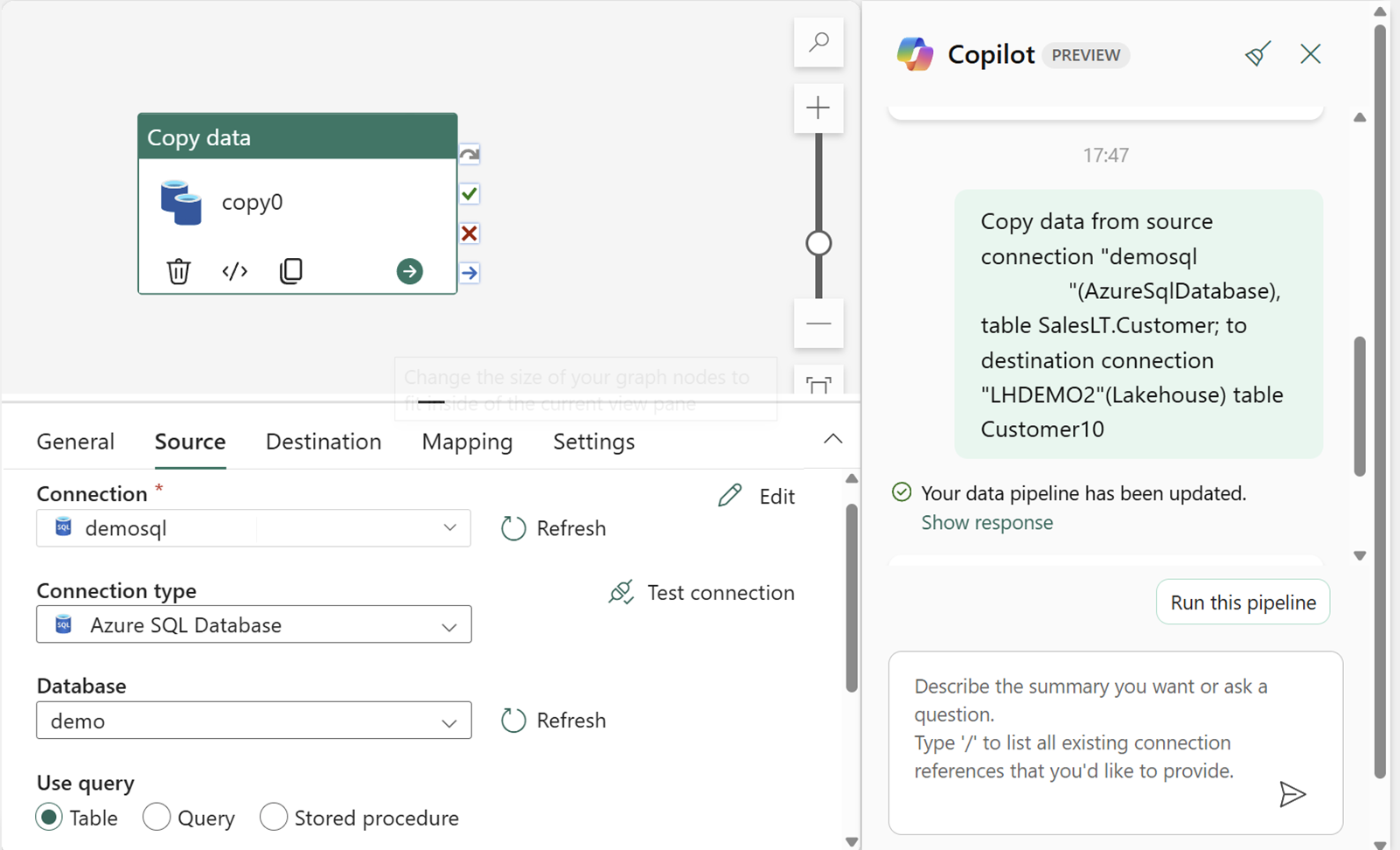Viewport: 1400px width, 850px height.
Task: Collapse the activity properties panel chevron
Action: 833,439
